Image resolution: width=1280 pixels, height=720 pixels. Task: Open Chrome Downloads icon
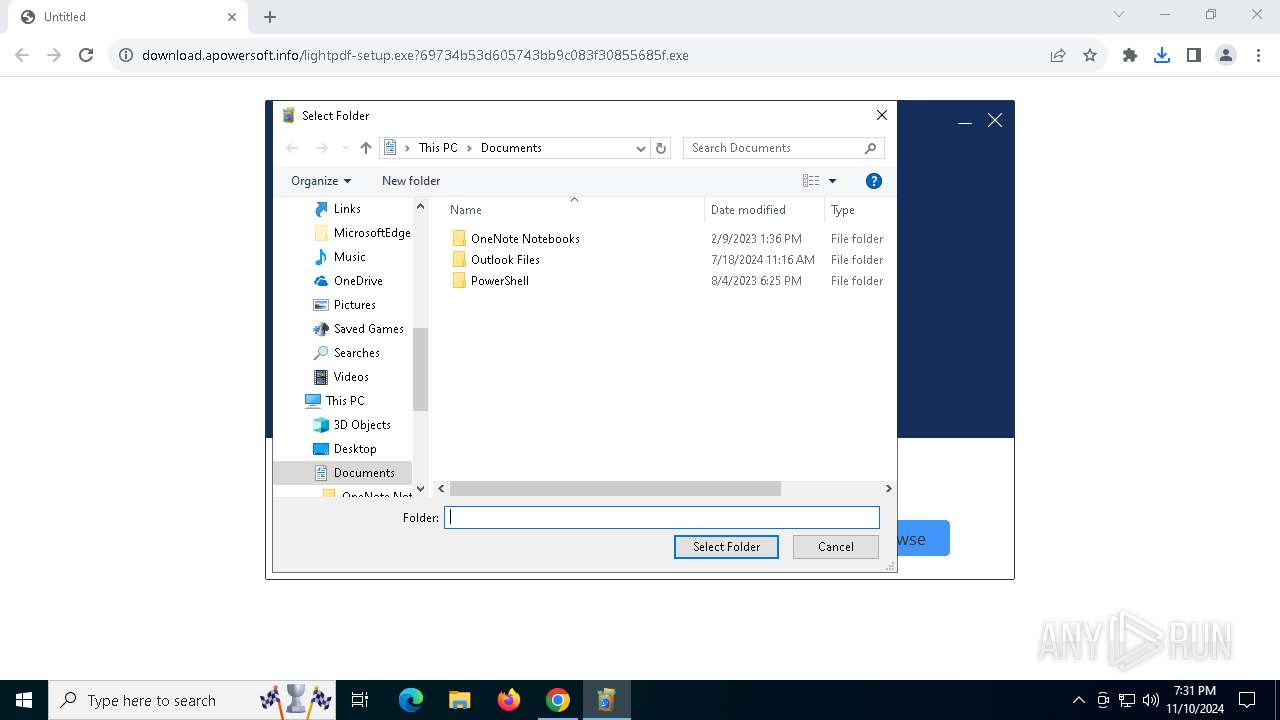click(1162, 56)
